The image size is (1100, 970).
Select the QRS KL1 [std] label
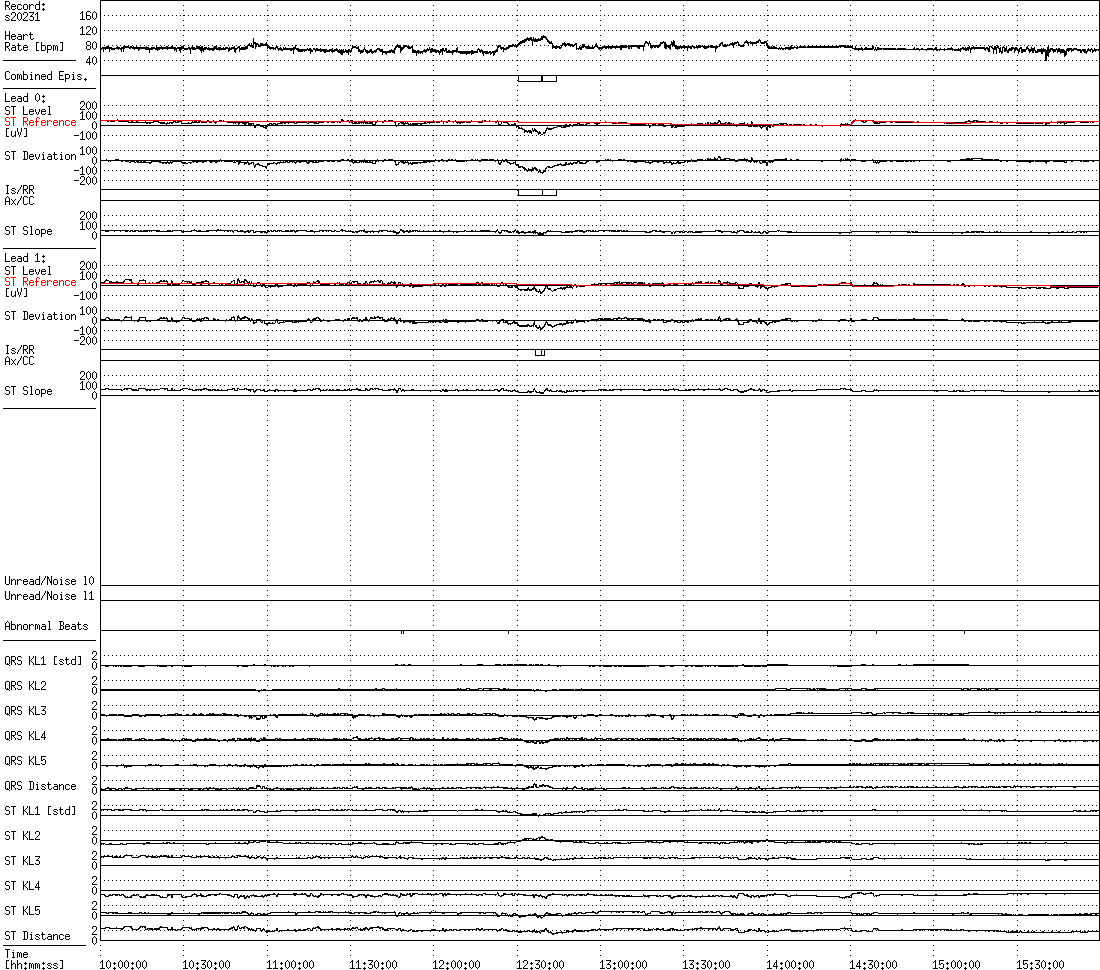(43, 661)
